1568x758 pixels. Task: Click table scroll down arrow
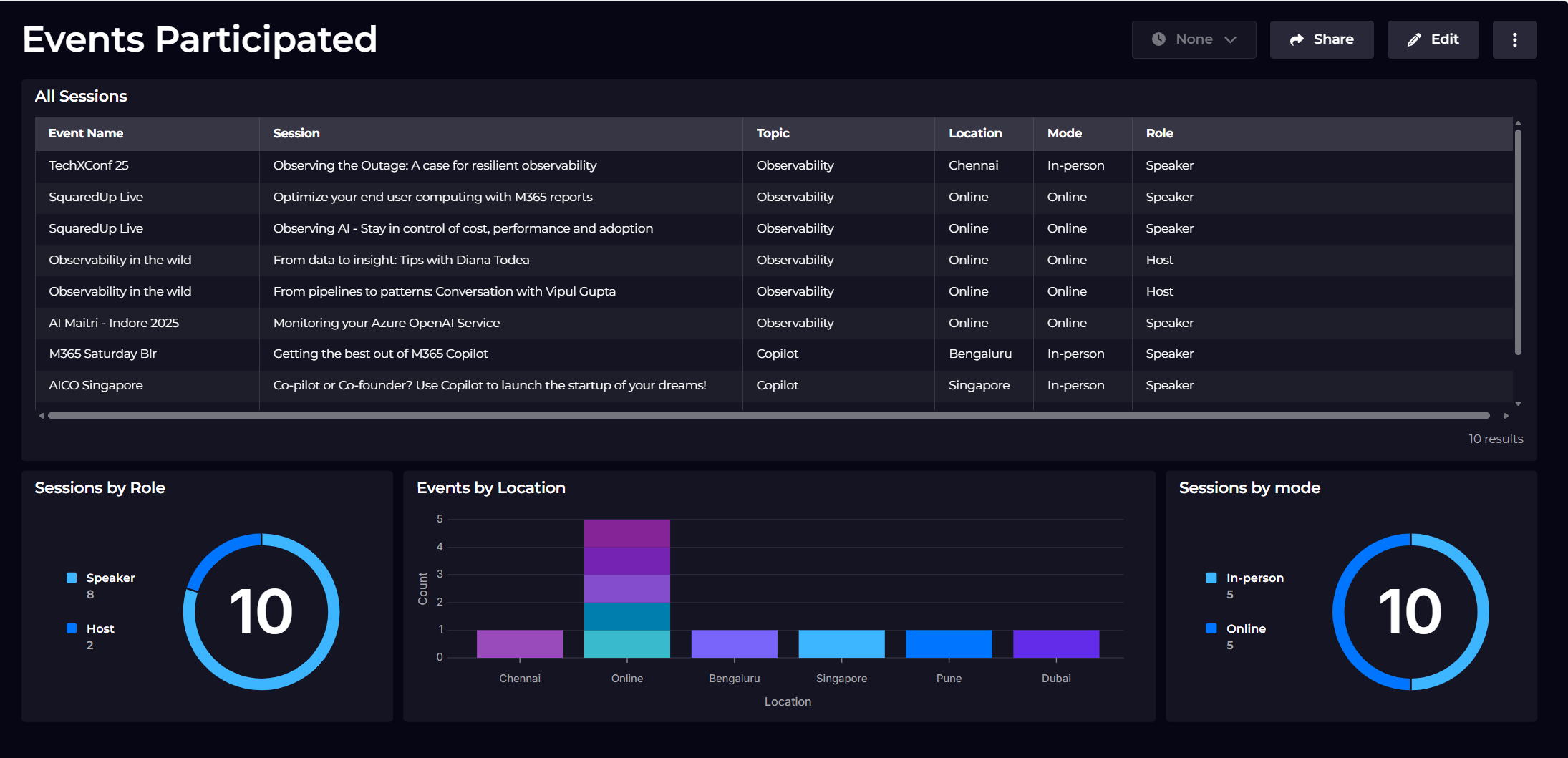1518,404
